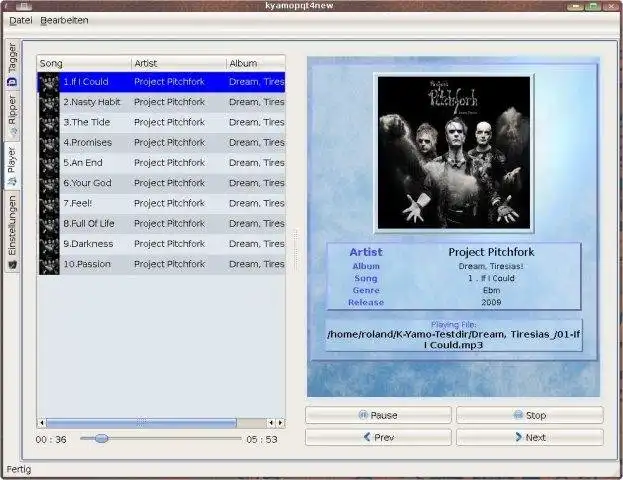Click the large Project Pitchfork album cover
The height and width of the screenshot is (480, 623).
(454, 153)
